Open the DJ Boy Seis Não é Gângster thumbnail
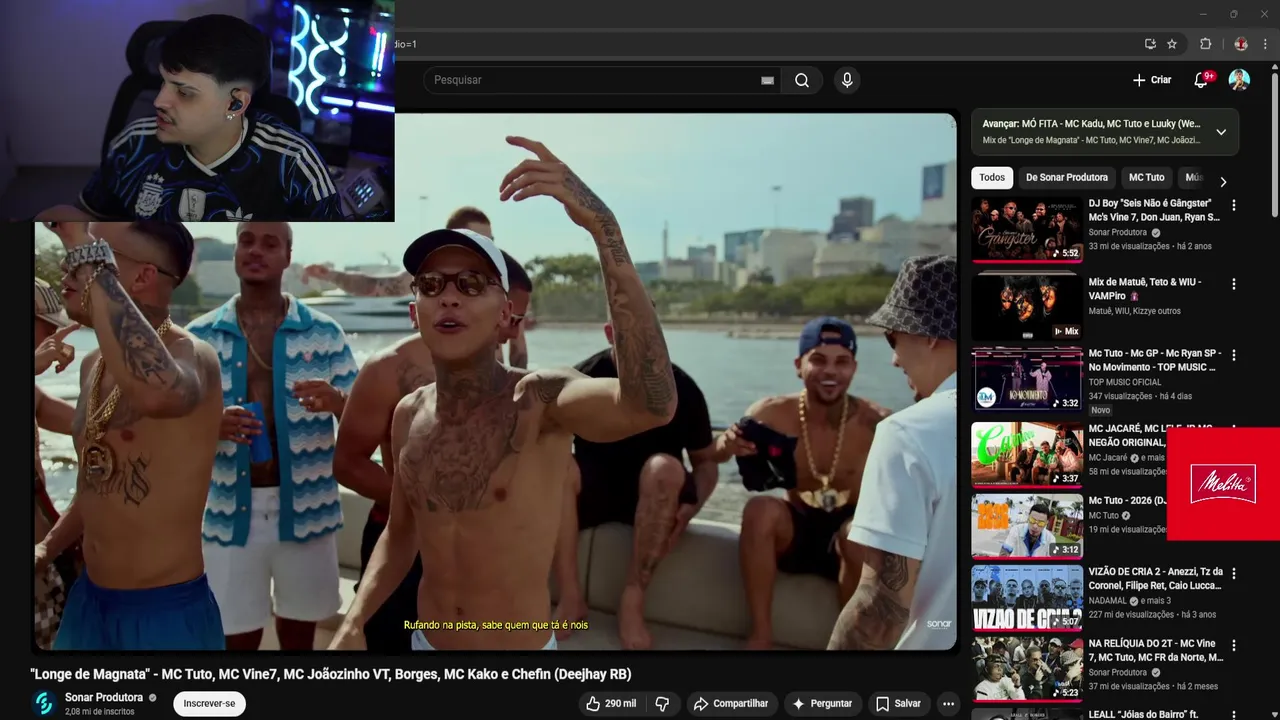 tap(1027, 229)
